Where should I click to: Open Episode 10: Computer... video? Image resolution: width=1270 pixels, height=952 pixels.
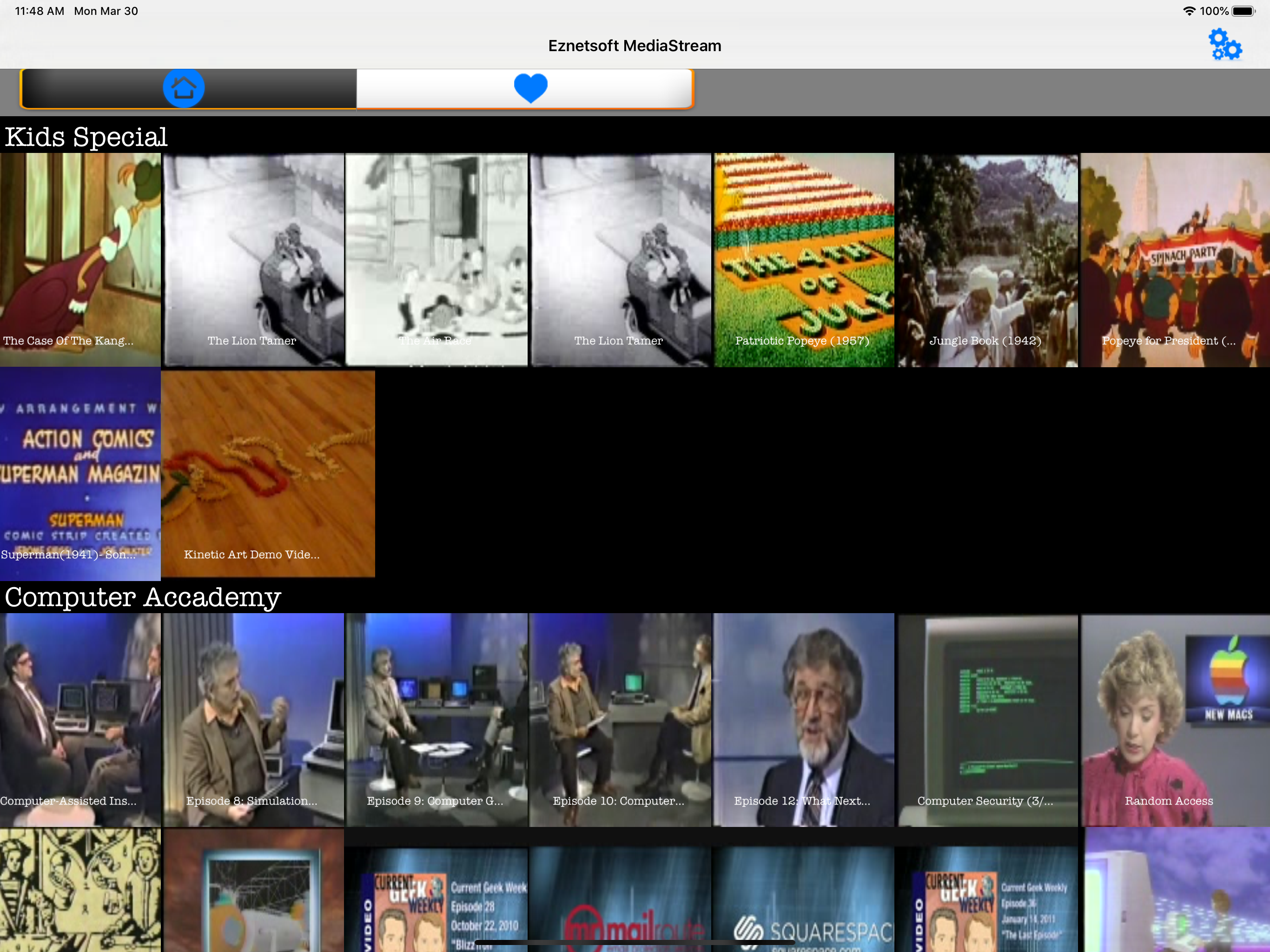[x=620, y=720]
